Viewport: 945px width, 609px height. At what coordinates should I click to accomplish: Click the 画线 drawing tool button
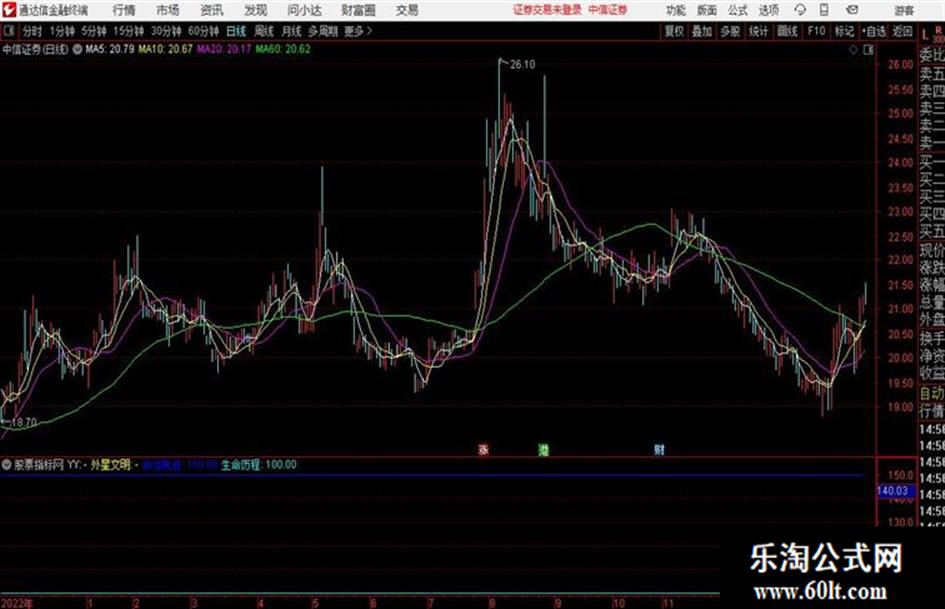coord(787,31)
